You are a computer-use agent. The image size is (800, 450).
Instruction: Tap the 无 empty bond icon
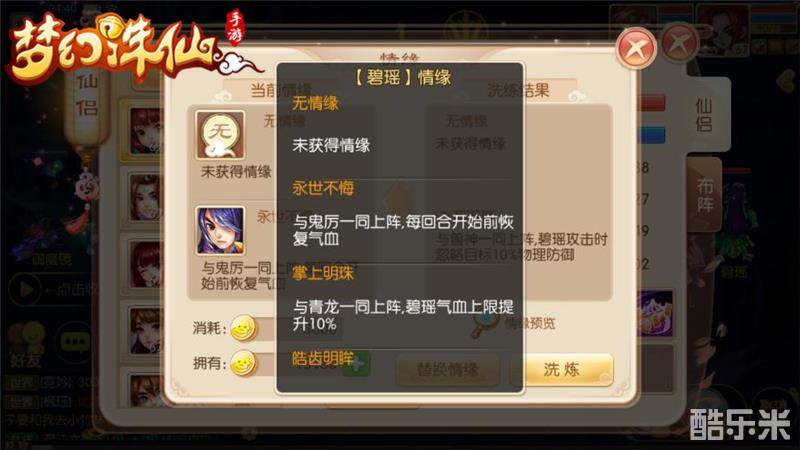coord(220,135)
